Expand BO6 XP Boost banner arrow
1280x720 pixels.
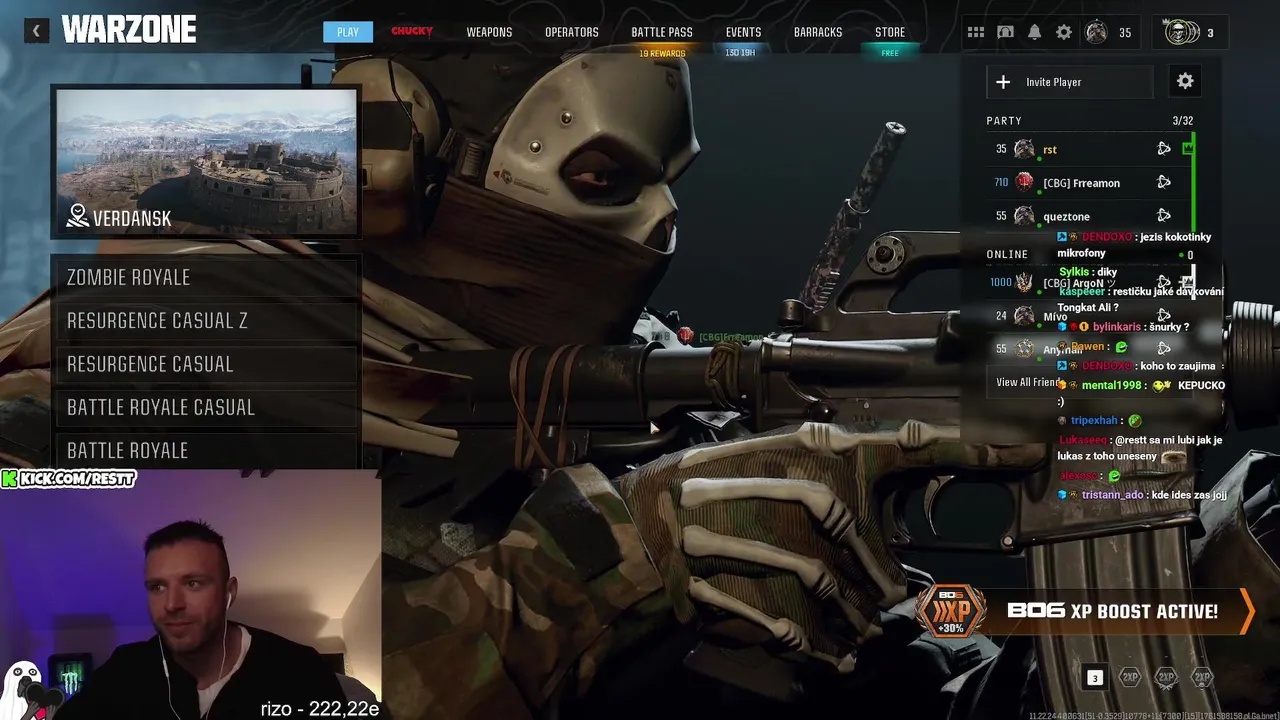click(x=1246, y=611)
